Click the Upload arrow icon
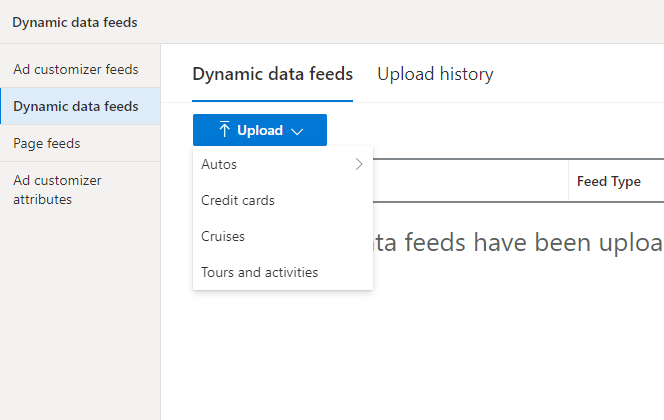The width and height of the screenshot is (664, 420). [x=224, y=130]
